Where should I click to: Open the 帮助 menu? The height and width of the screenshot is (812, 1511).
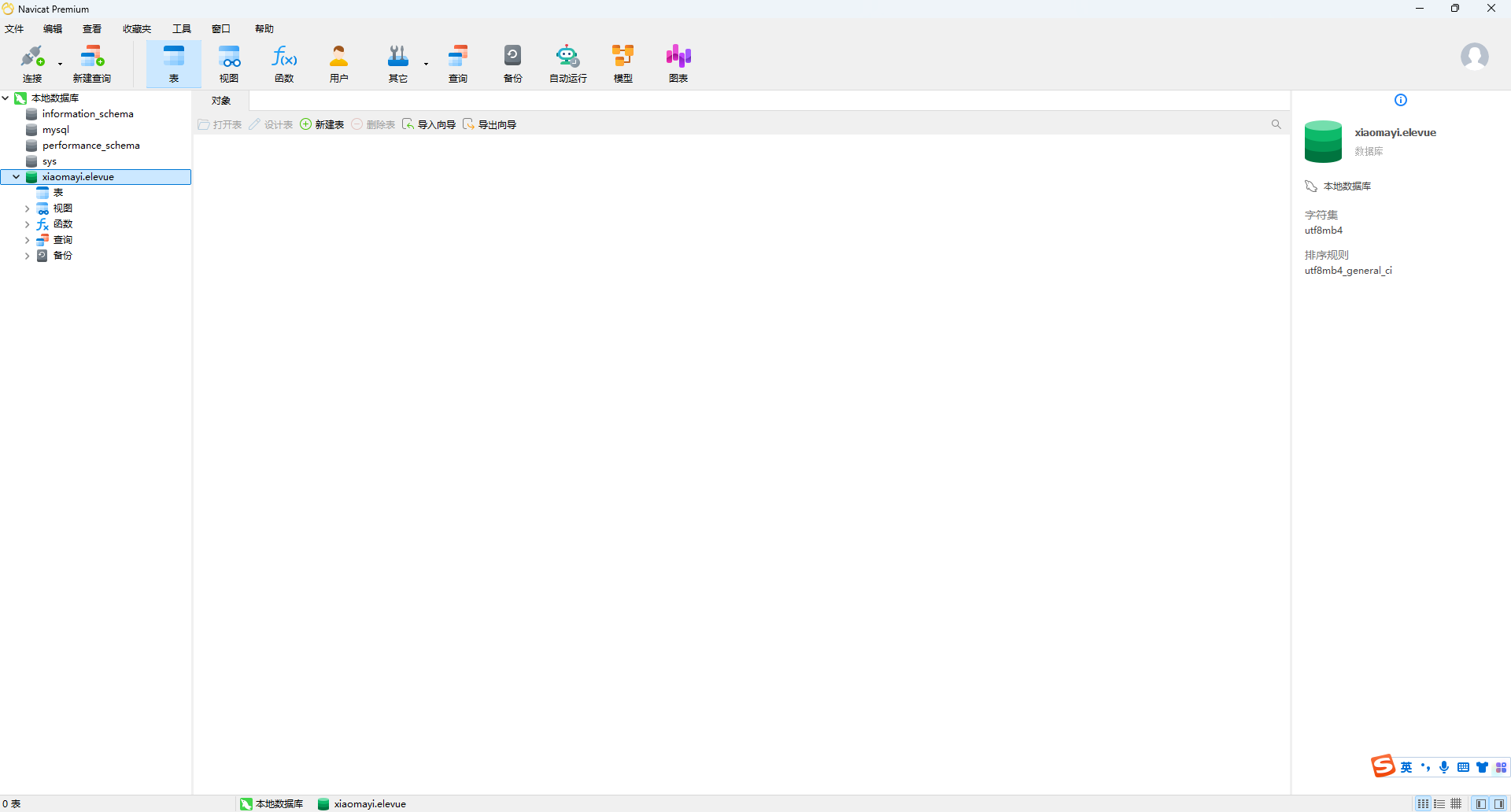[264, 29]
